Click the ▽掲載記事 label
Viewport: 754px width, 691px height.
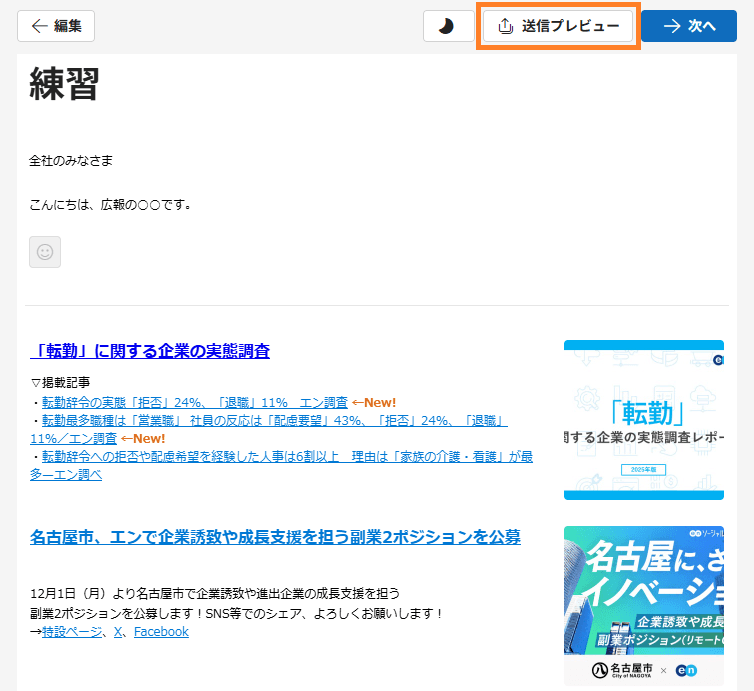60,382
